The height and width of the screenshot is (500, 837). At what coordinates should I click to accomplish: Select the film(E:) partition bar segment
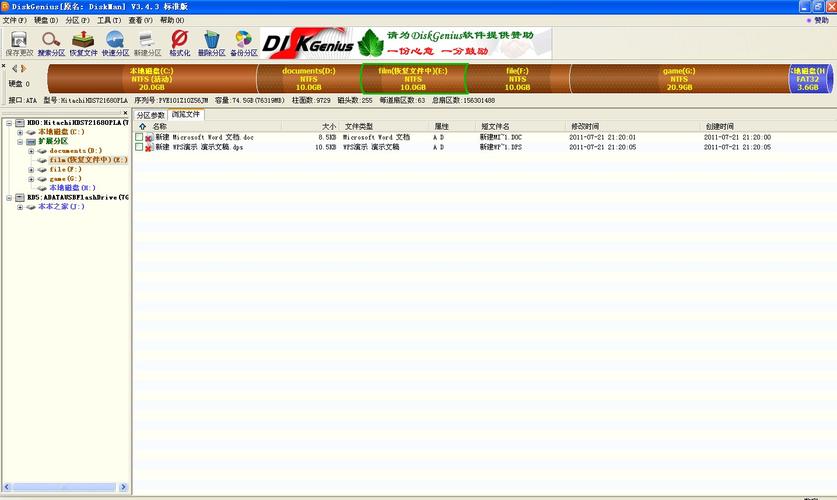[413, 79]
